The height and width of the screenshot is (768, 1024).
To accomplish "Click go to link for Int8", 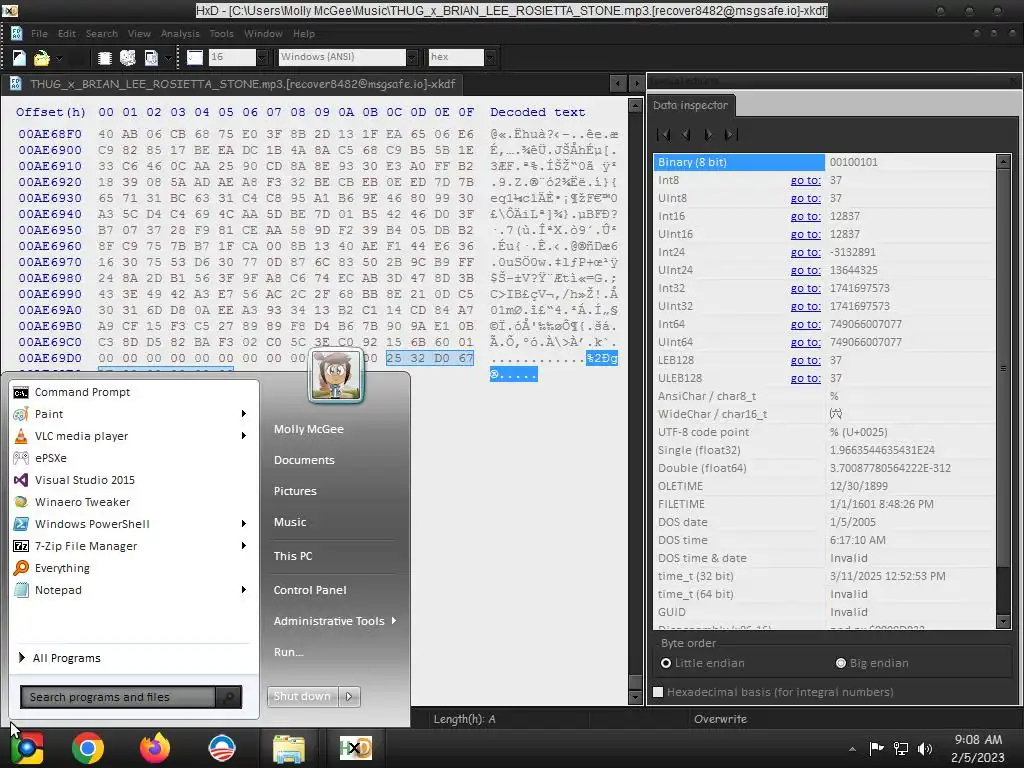I will pyautogui.click(x=805, y=180).
